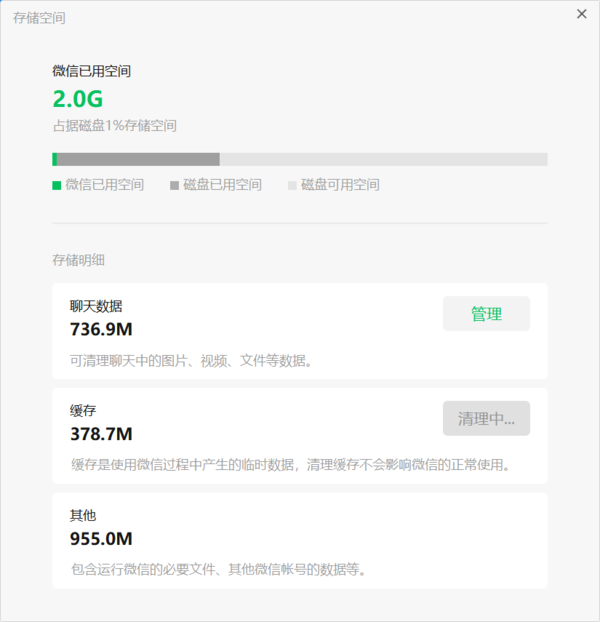Click the light free-space portion of the bar

(x=383, y=159)
